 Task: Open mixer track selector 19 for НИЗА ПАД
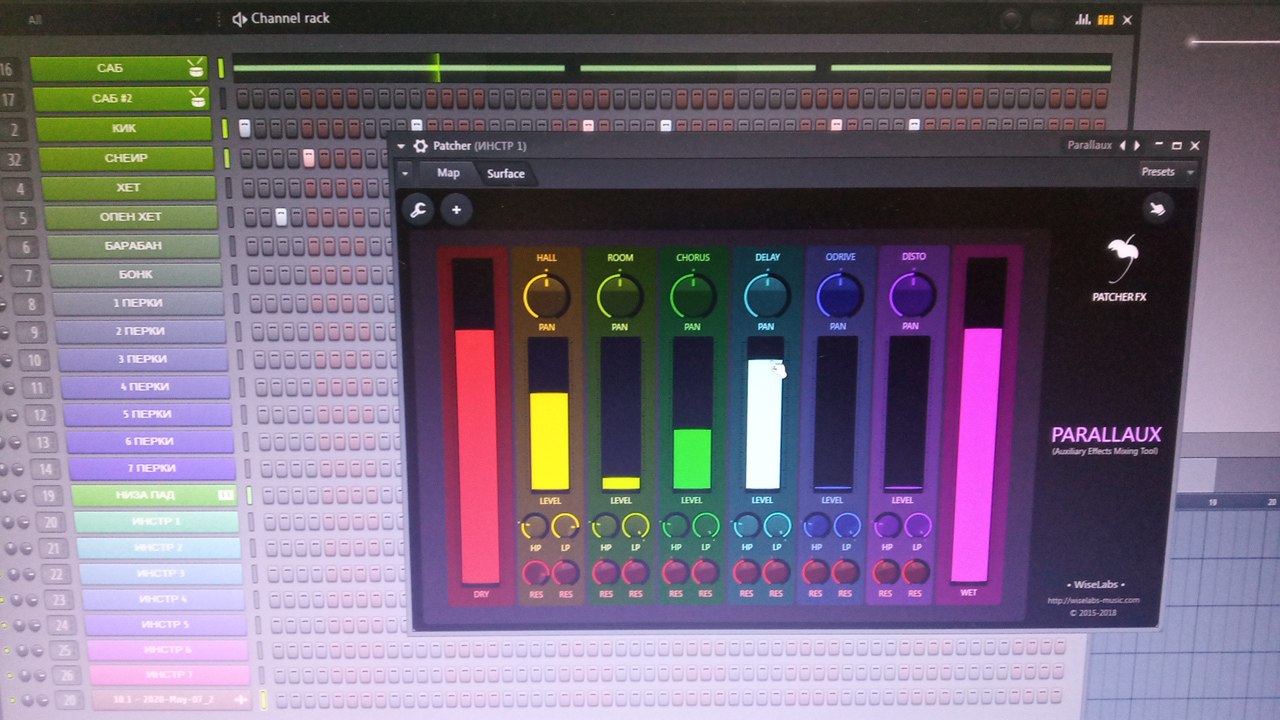pyautogui.click(x=48, y=496)
